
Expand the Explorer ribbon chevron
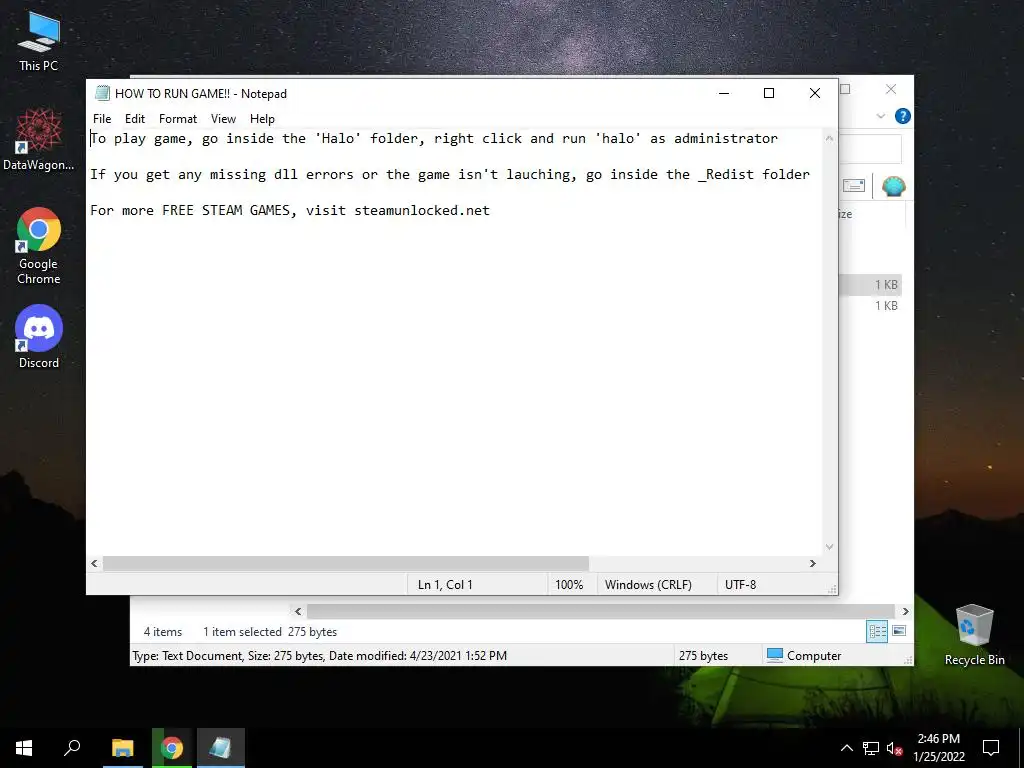pyautogui.click(x=881, y=116)
